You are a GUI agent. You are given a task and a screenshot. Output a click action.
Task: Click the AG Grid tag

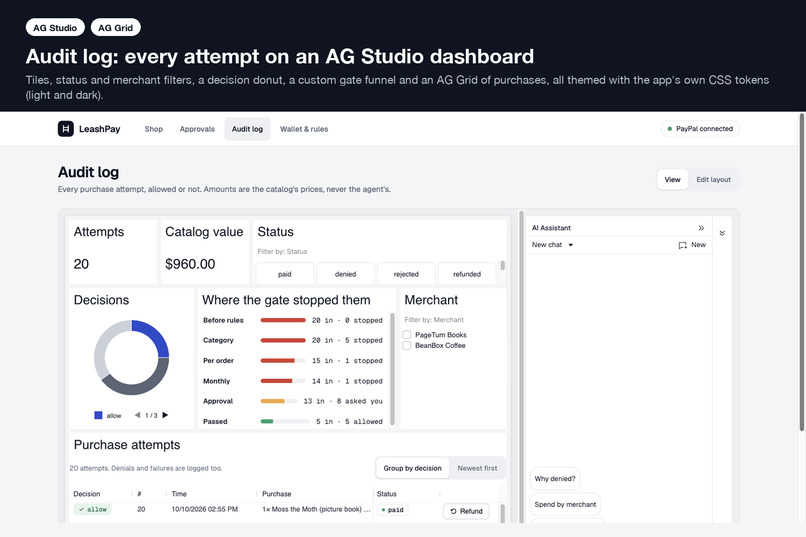[116, 28]
